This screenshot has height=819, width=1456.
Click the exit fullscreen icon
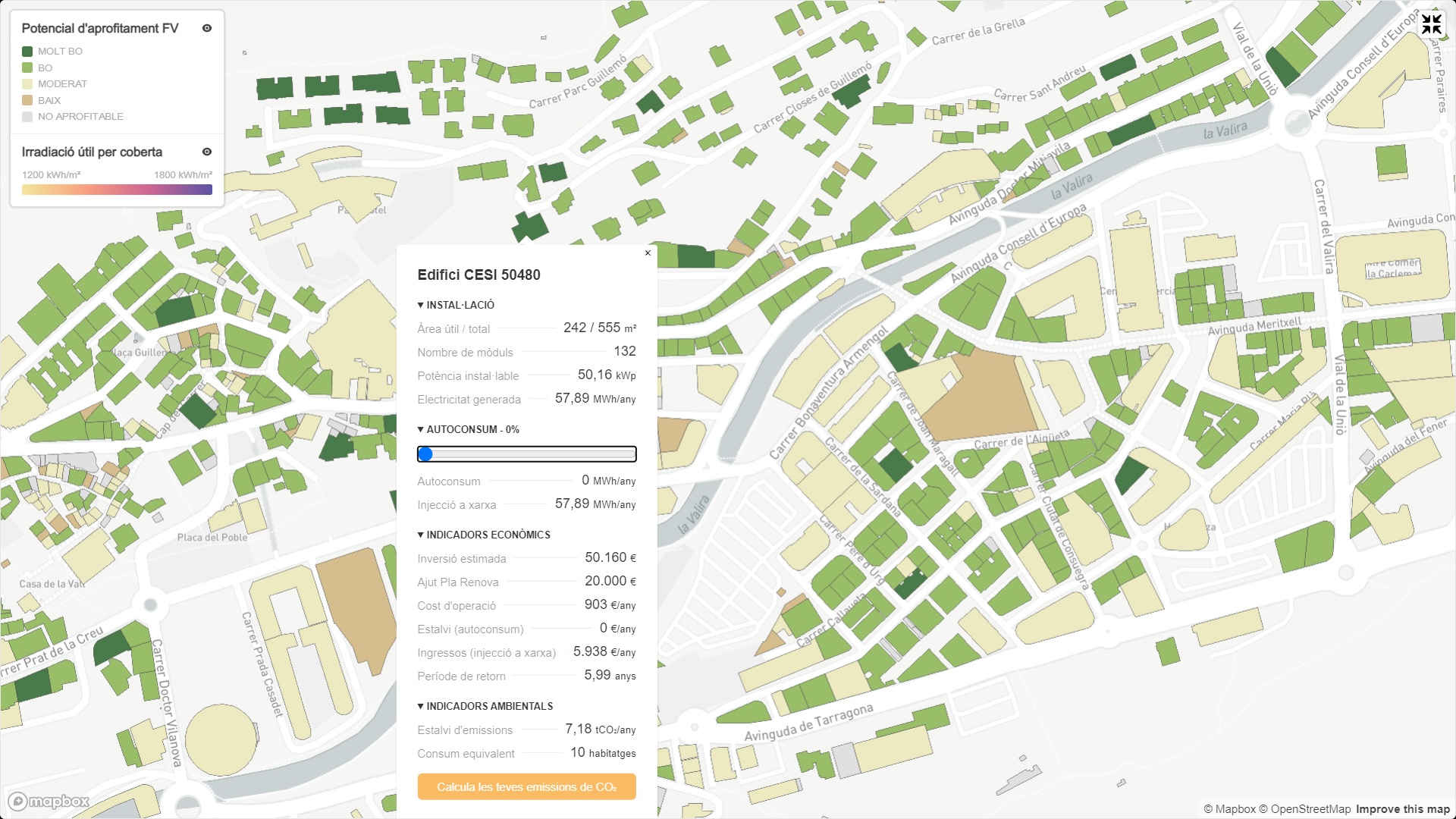click(x=1431, y=24)
